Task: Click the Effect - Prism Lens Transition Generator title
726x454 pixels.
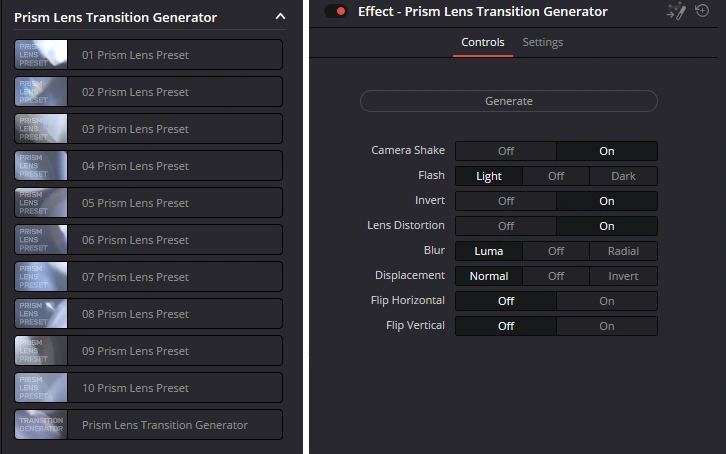Action: coord(482,11)
